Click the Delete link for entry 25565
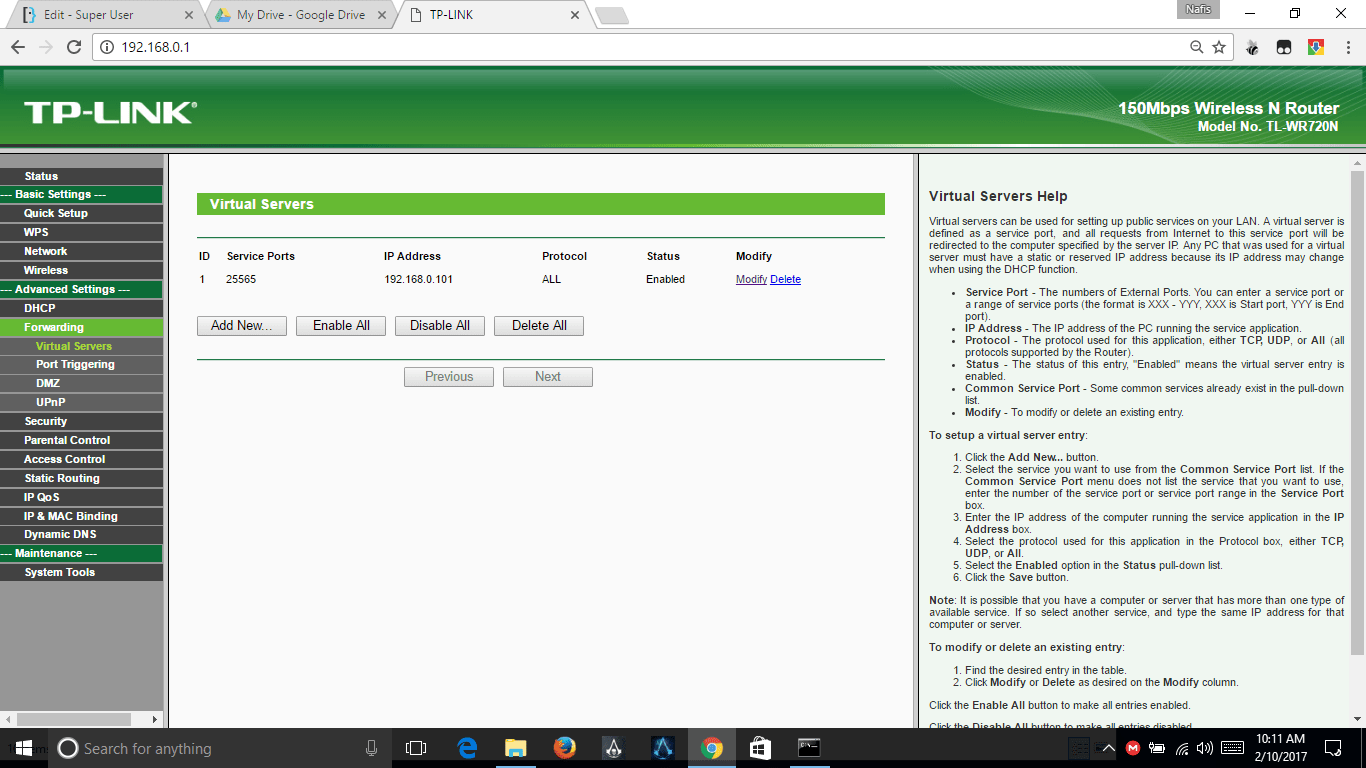Screen dimensions: 1366x768 [x=786, y=280]
